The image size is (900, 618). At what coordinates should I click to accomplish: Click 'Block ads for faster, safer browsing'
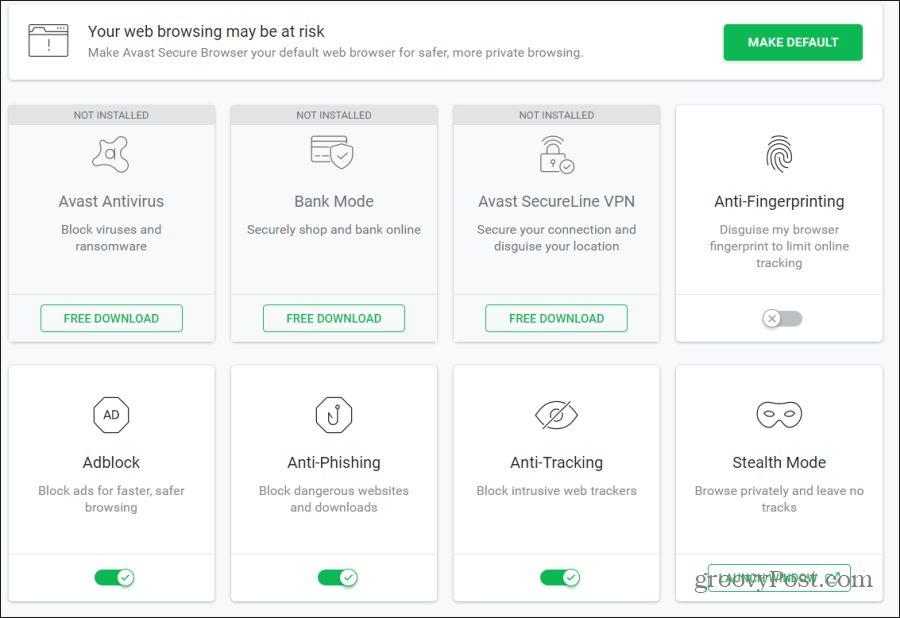(x=111, y=499)
